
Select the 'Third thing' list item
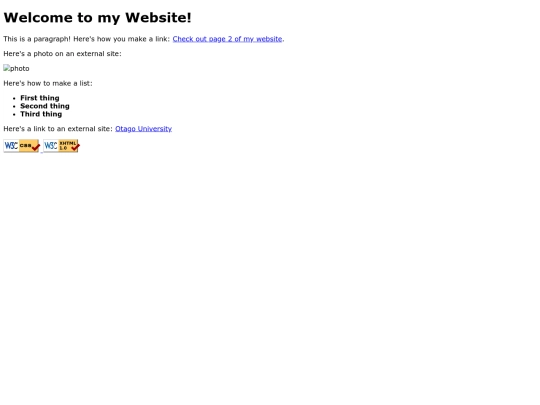41,114
